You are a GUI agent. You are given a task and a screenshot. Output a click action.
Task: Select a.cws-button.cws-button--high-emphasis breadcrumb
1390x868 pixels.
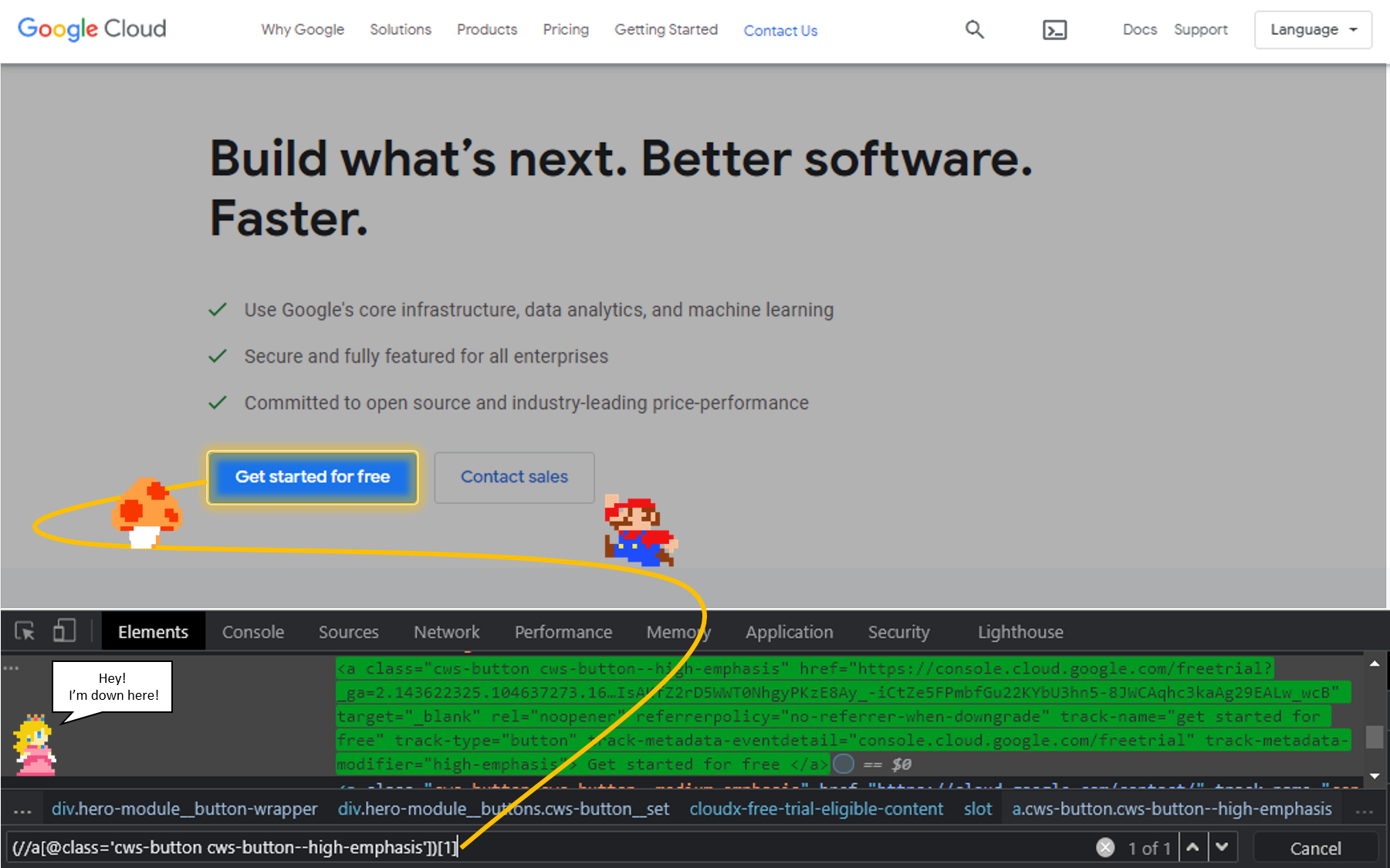(1172, 809)
